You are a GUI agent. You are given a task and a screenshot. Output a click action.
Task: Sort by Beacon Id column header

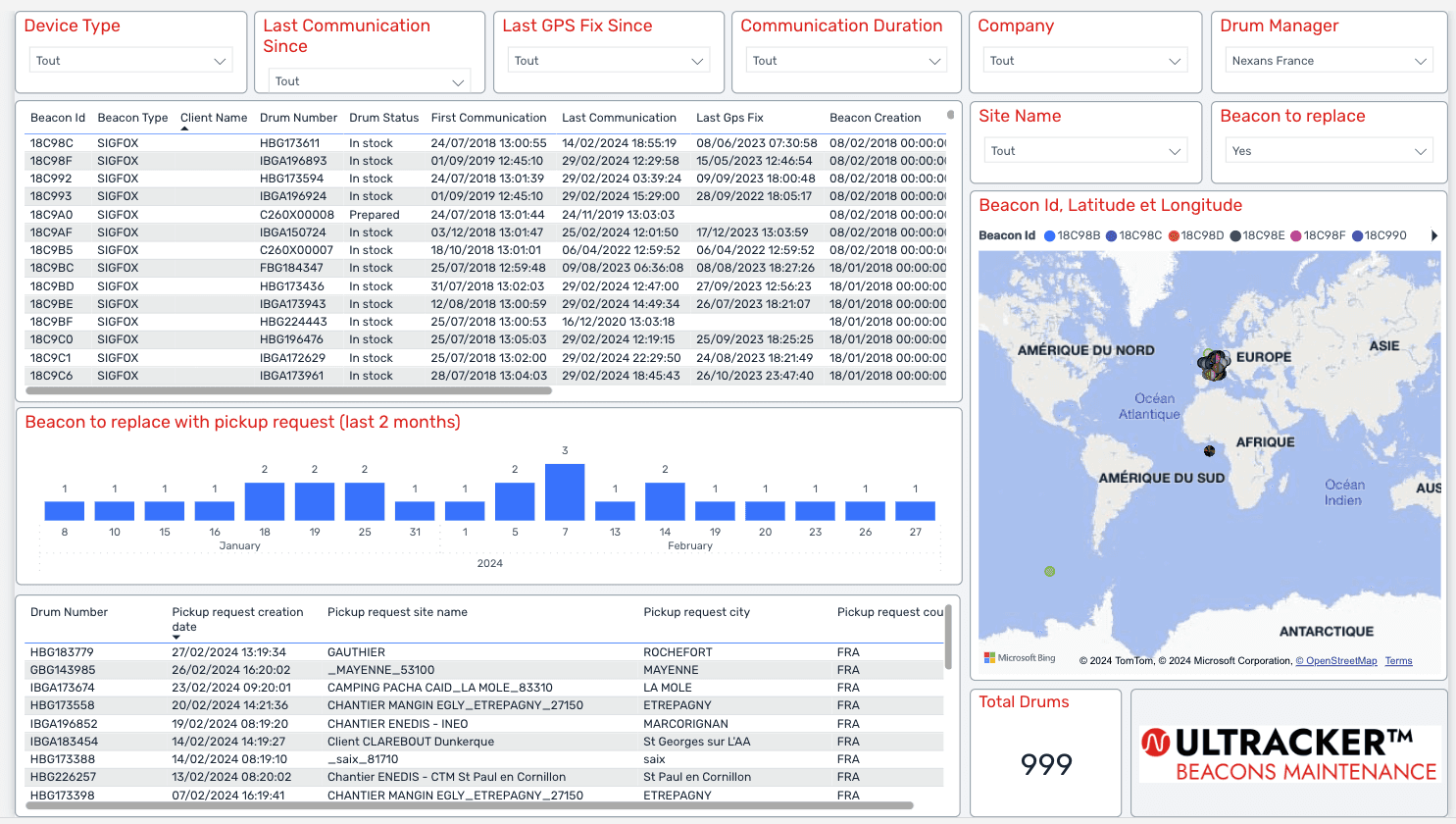pyautogui.click(x=58, y=118)
